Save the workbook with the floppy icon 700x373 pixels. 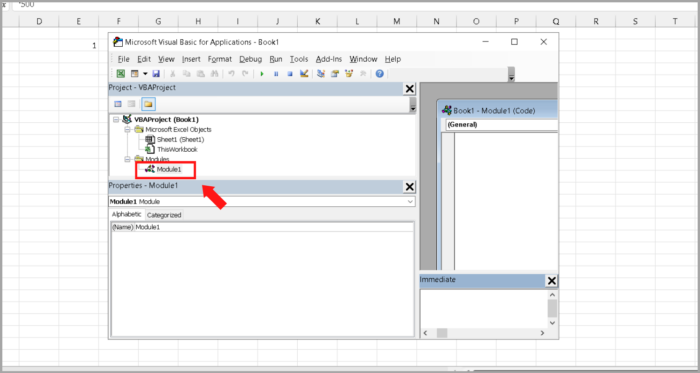(156, 74)
